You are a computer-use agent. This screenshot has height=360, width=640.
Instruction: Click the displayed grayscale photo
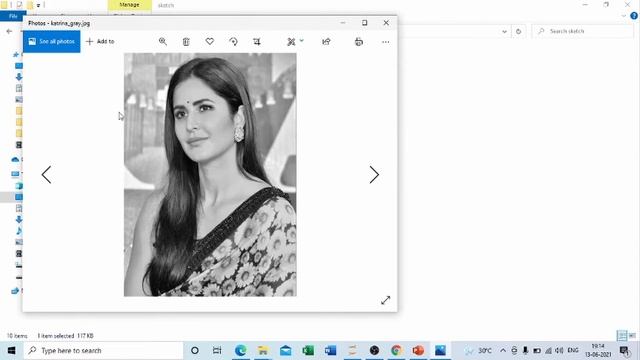(210, 175)
